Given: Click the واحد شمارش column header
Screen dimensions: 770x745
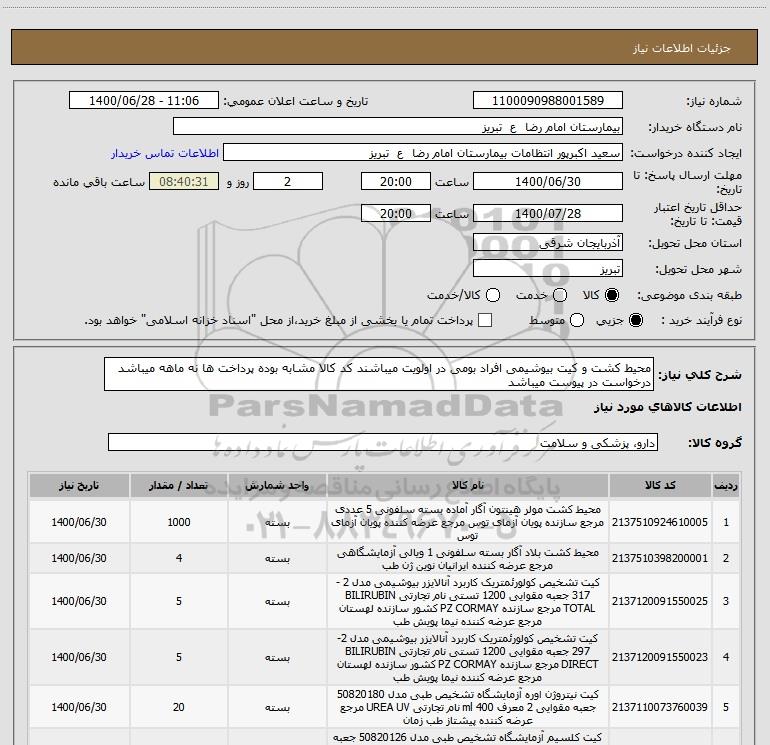Looking at the screenshot, I should [x=277, y=485].
